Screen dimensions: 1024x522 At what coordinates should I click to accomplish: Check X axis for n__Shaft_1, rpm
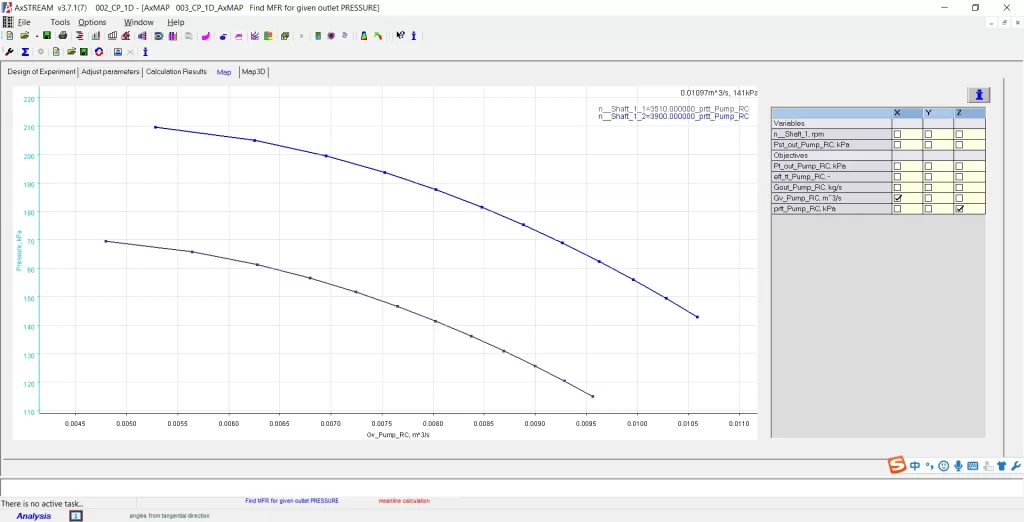tap(897, 134)
